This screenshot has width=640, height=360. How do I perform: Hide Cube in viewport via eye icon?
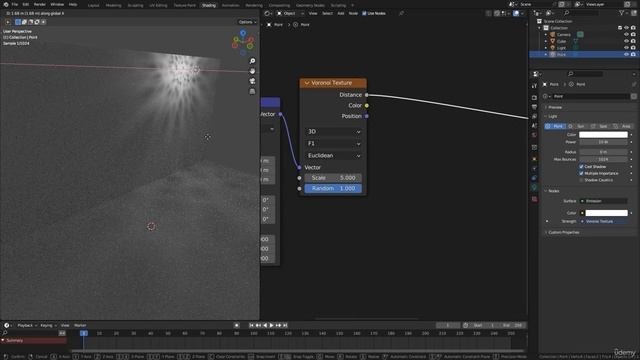(x=626, y=41)
